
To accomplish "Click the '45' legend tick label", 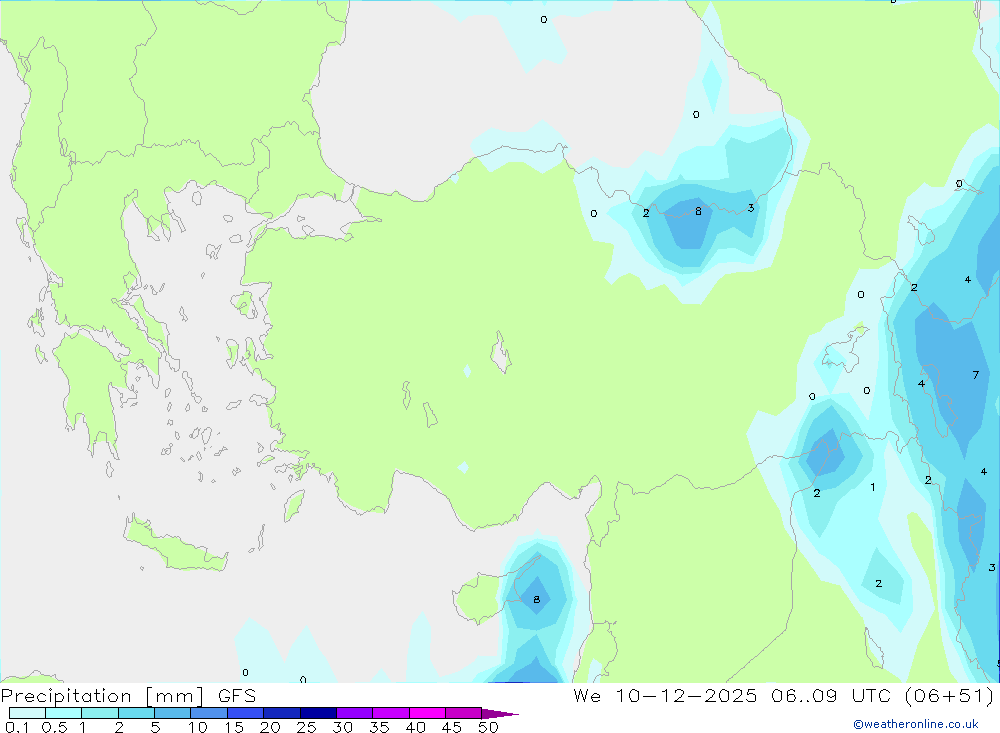I will 452,727.
